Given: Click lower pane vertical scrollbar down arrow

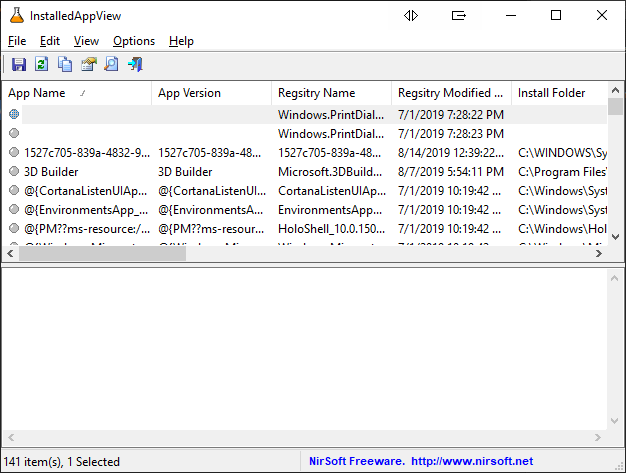Looking at the screenshot, I should point(614,421).
